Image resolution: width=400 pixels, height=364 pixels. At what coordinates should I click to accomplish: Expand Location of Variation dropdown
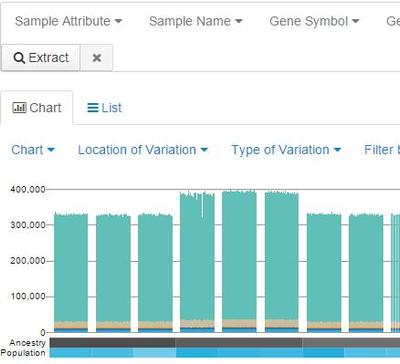(143, 150)
